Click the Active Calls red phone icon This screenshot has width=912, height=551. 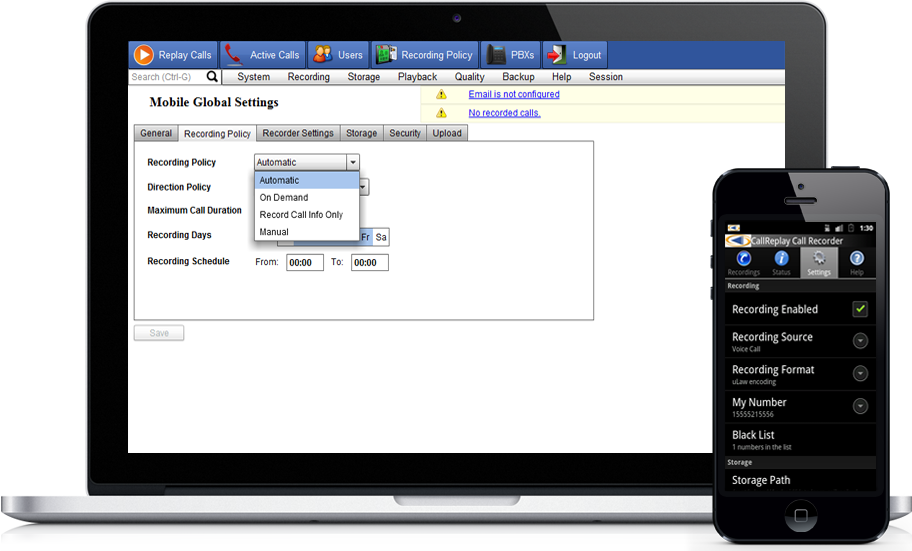[x=233, y=54]
